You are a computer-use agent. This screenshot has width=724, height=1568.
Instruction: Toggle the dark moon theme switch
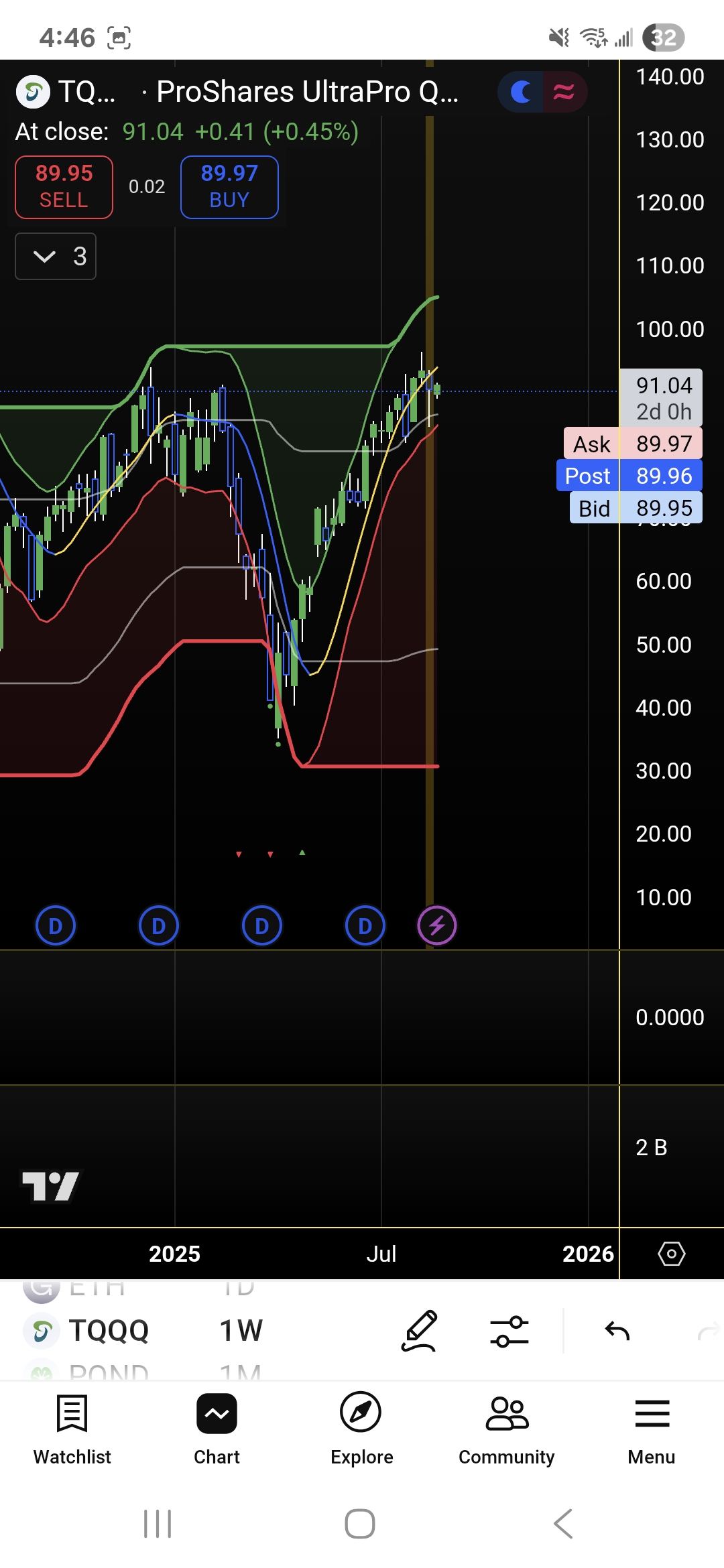tap(520, 92)
